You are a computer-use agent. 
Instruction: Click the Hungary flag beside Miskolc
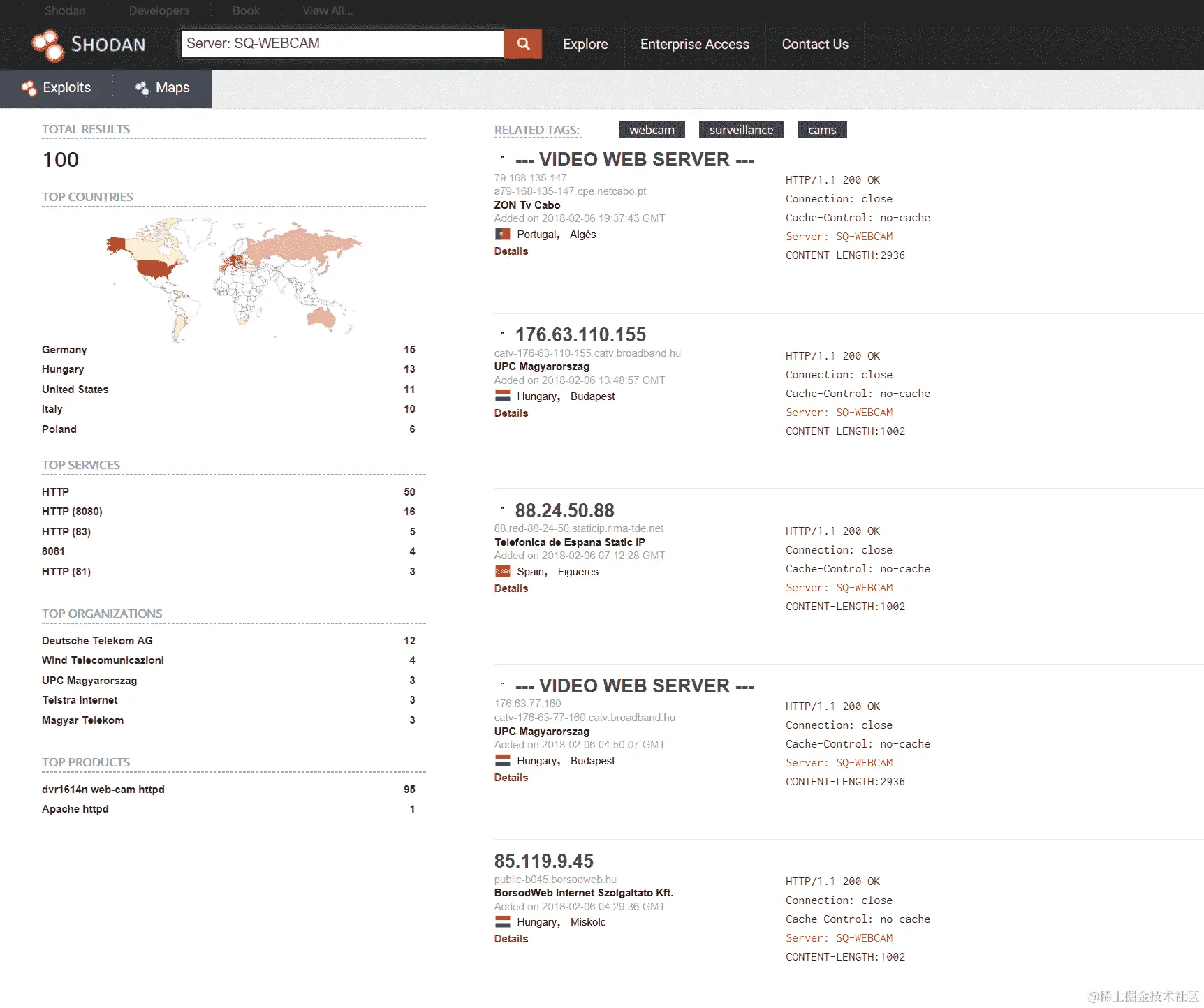tap(503, 922)
